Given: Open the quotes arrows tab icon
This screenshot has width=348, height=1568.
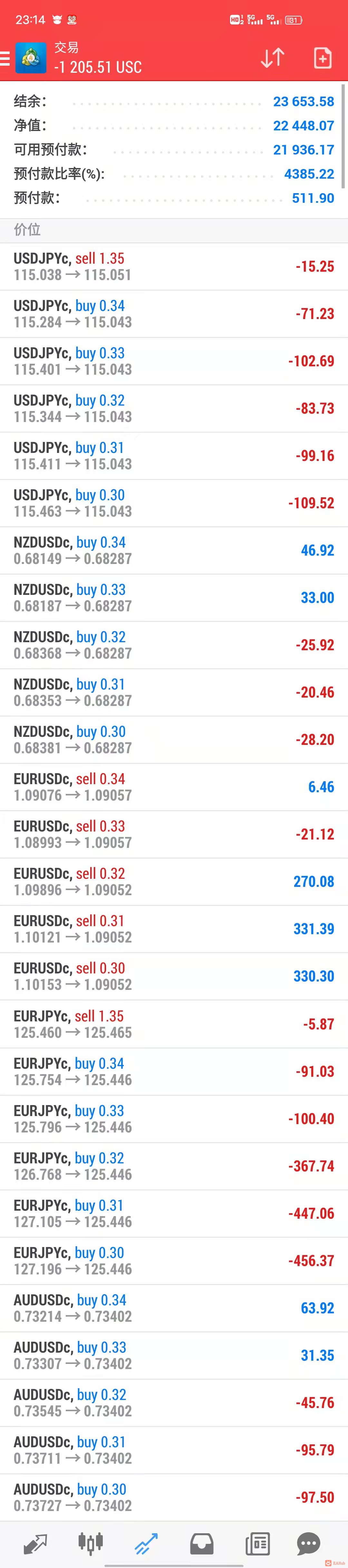Looking at the screenshot, I should click(x=35, y=1544).
